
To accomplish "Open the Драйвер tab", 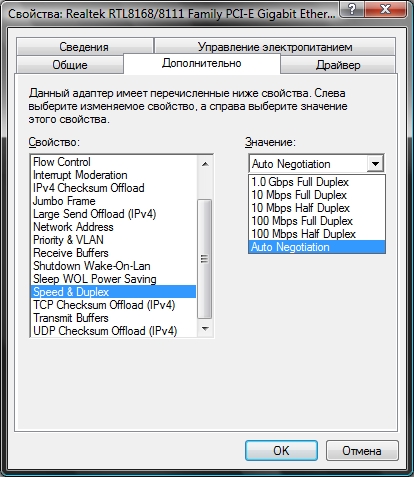I will [338, 64].
